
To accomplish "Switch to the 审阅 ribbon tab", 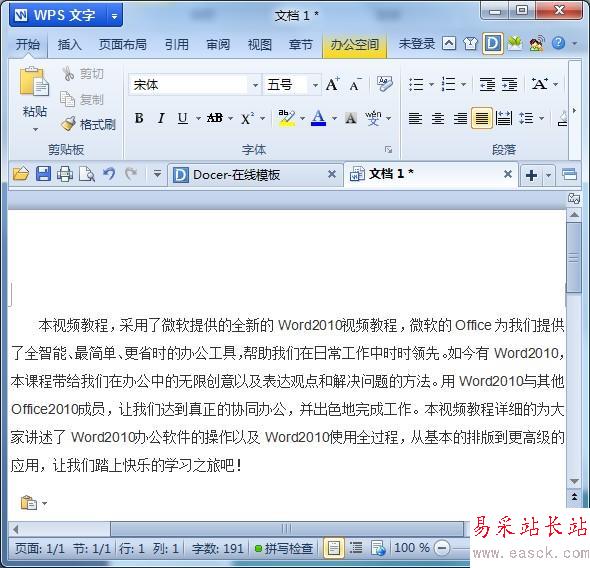I will click(218, 45).
